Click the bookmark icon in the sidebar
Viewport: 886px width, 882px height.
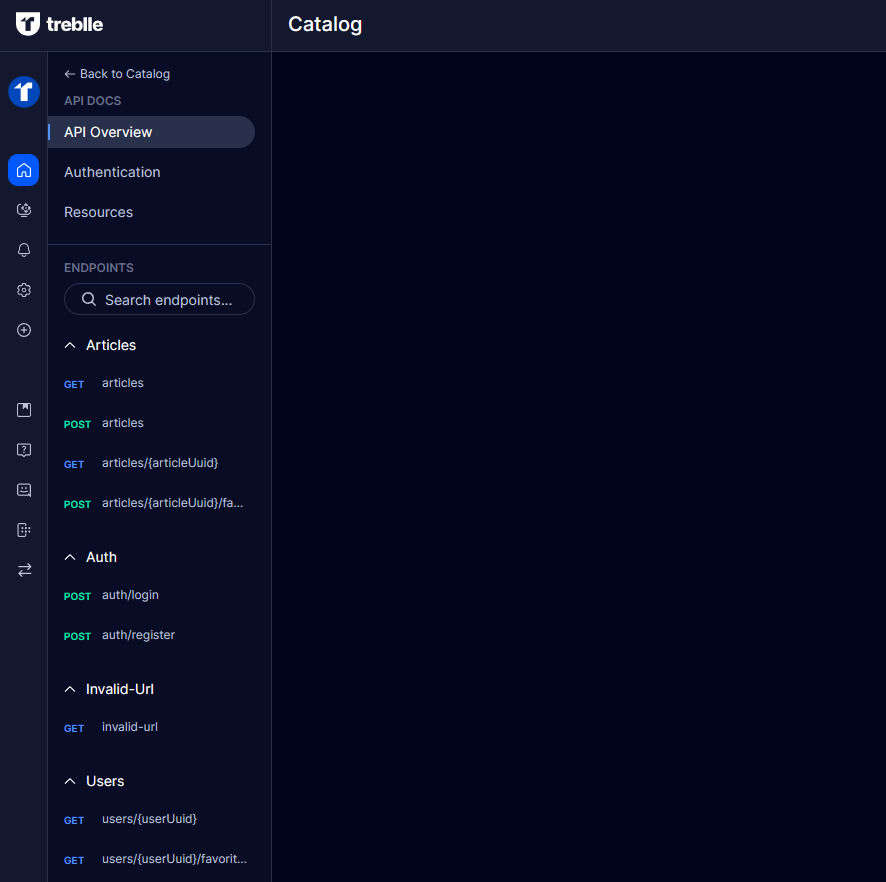click(x=24, y=410)
